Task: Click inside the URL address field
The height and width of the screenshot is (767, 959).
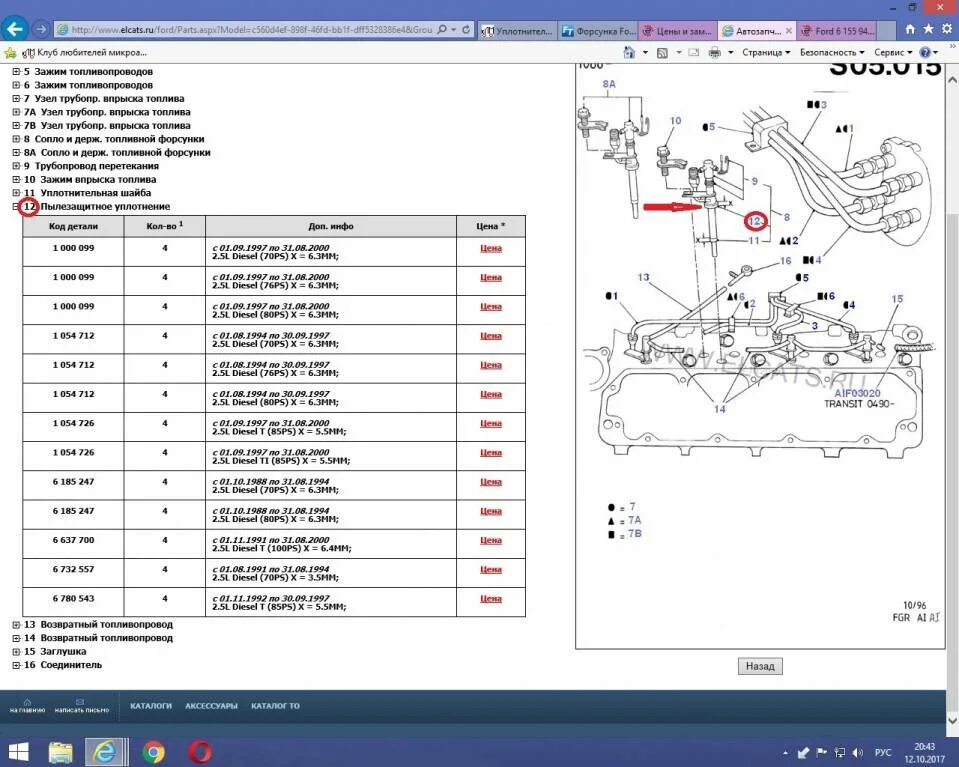Action: pyautogui.click(x=251, y=29)
